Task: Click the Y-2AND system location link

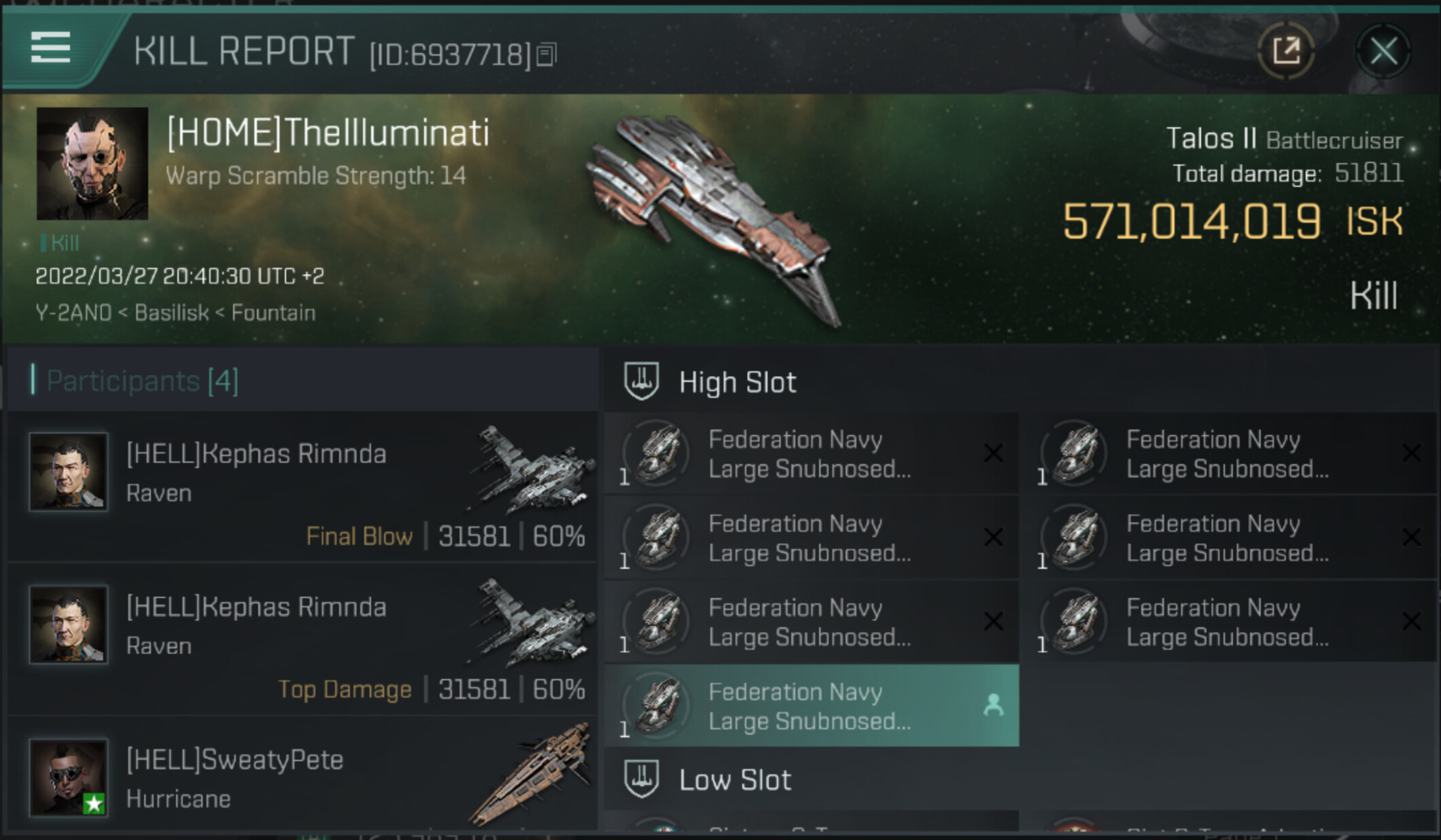Action: click(73, 313)
